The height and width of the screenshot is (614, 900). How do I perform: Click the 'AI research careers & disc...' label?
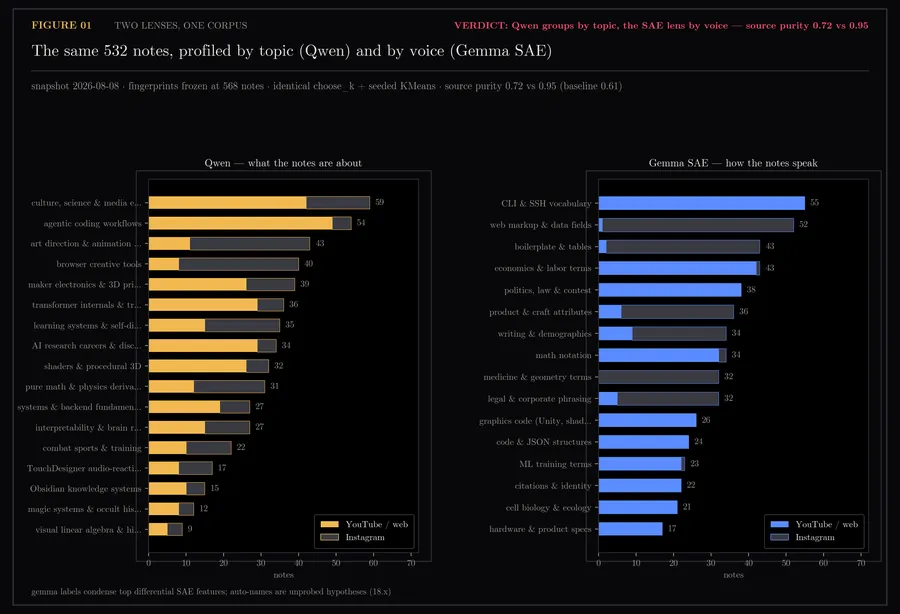[87, 345]
